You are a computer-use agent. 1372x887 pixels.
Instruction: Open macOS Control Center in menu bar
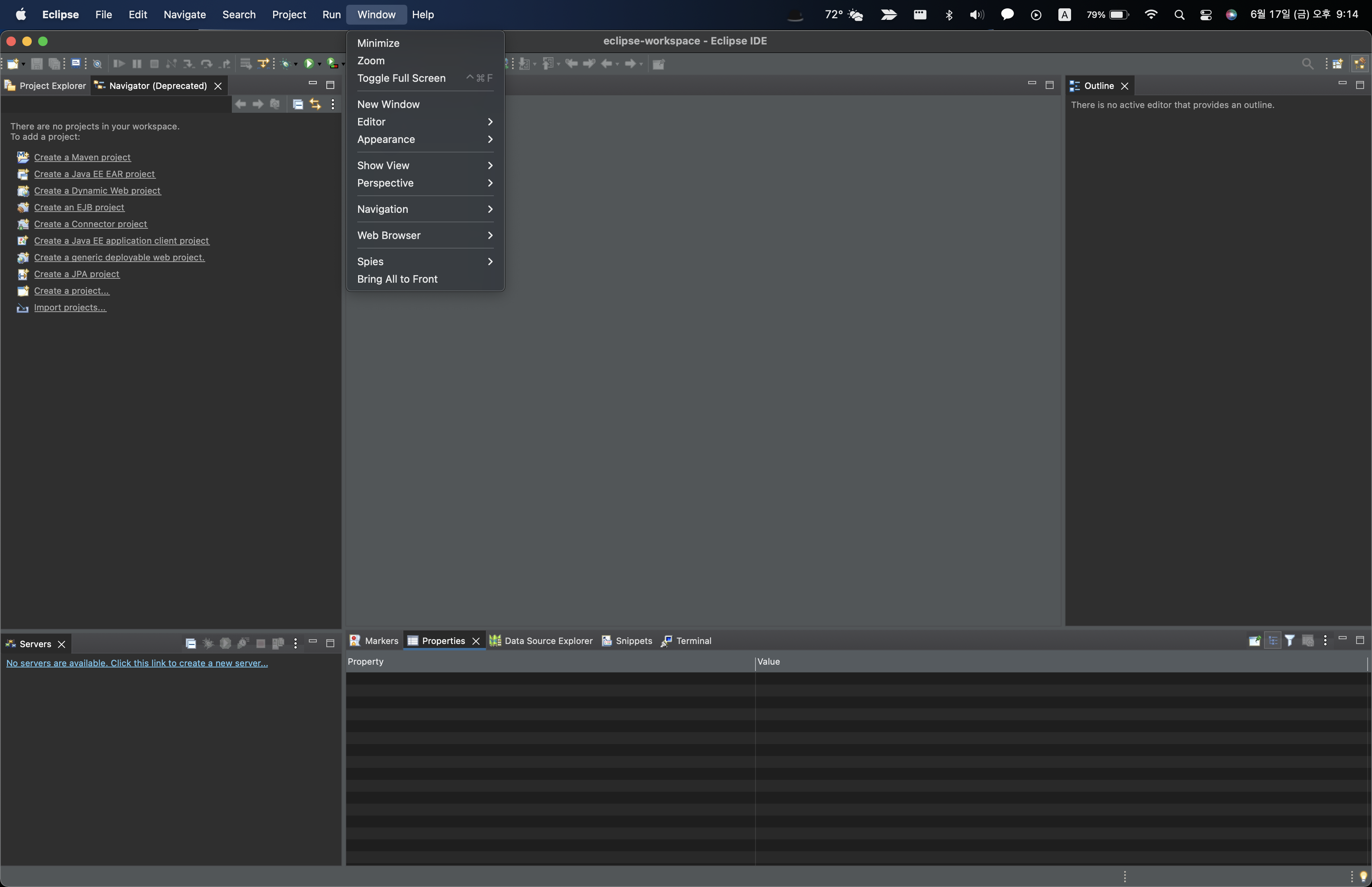pos(1206,15)
